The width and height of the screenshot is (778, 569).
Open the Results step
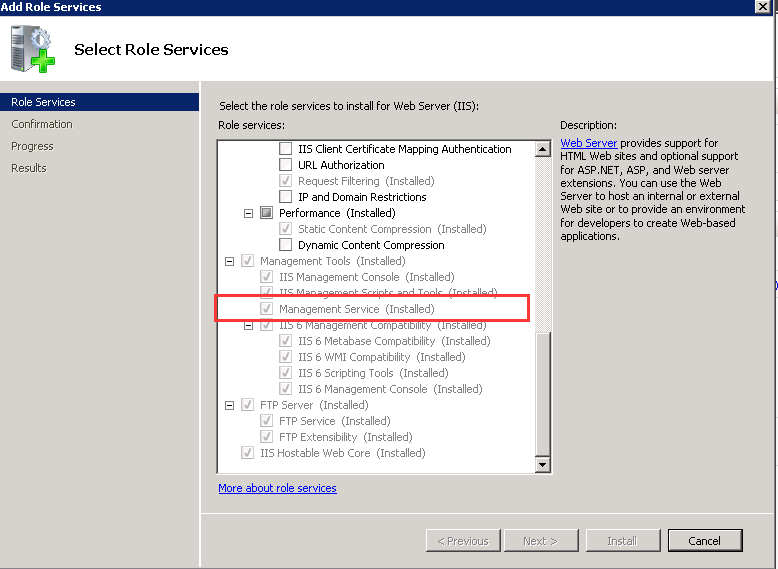(29, 168)
